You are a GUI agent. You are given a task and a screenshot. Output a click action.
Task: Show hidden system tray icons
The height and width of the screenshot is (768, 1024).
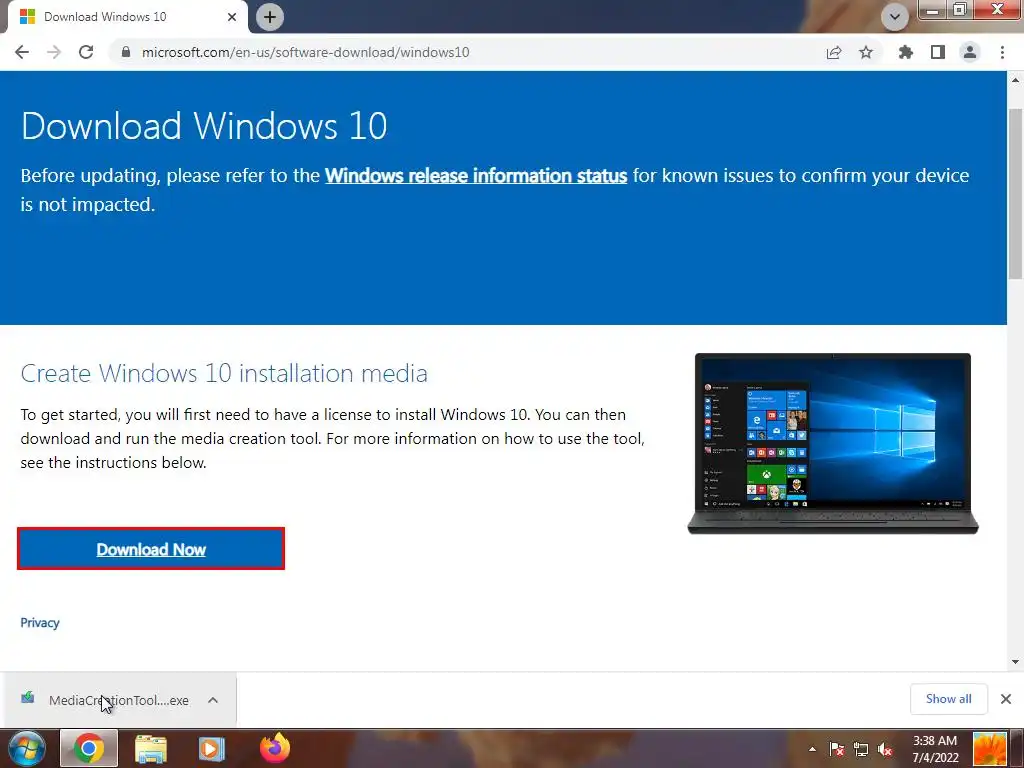click(x=812, y=749)
